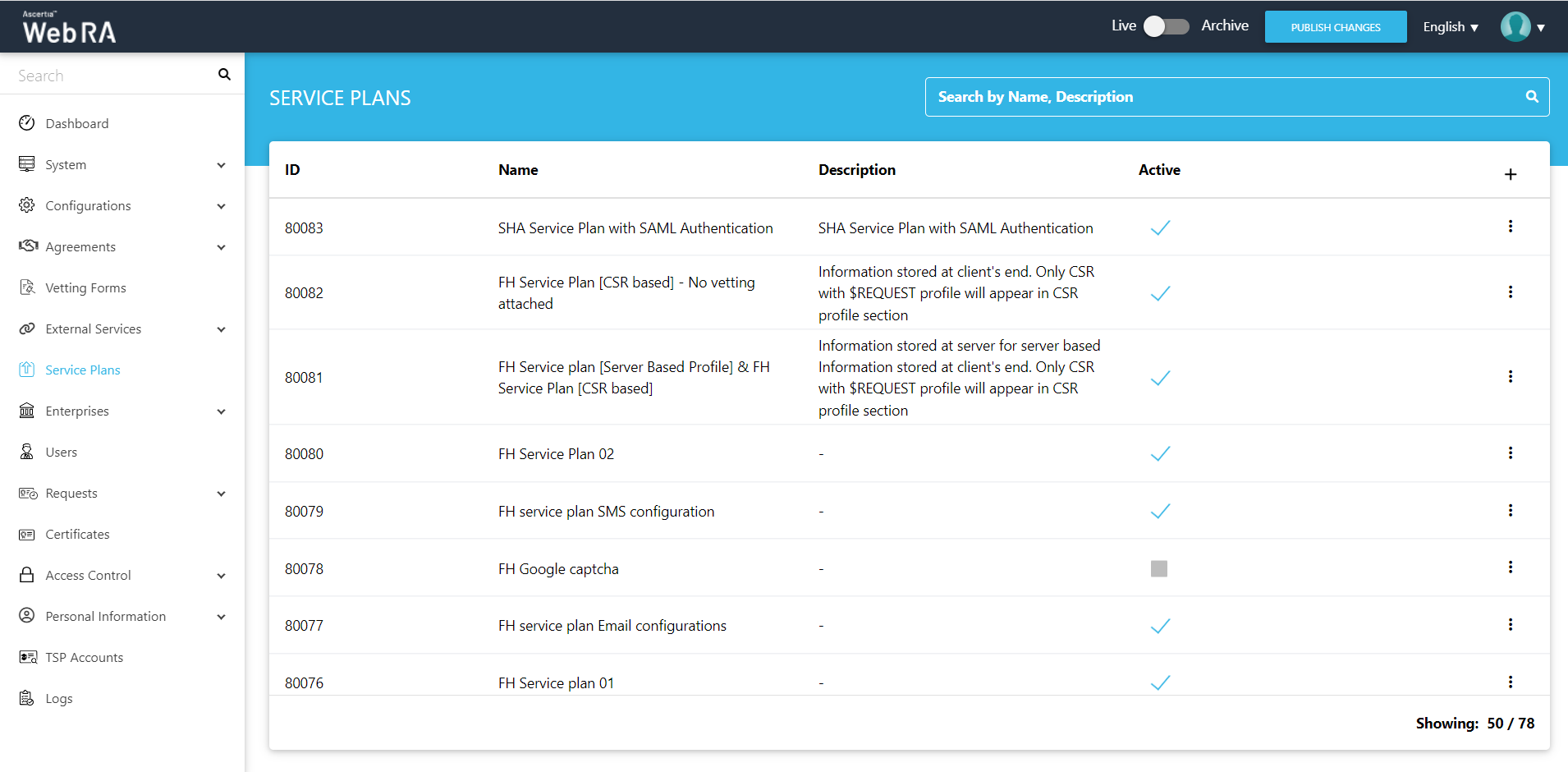Expand the System menu chevron
This screenshot has height=772, width=1568.
pos(221,165)
